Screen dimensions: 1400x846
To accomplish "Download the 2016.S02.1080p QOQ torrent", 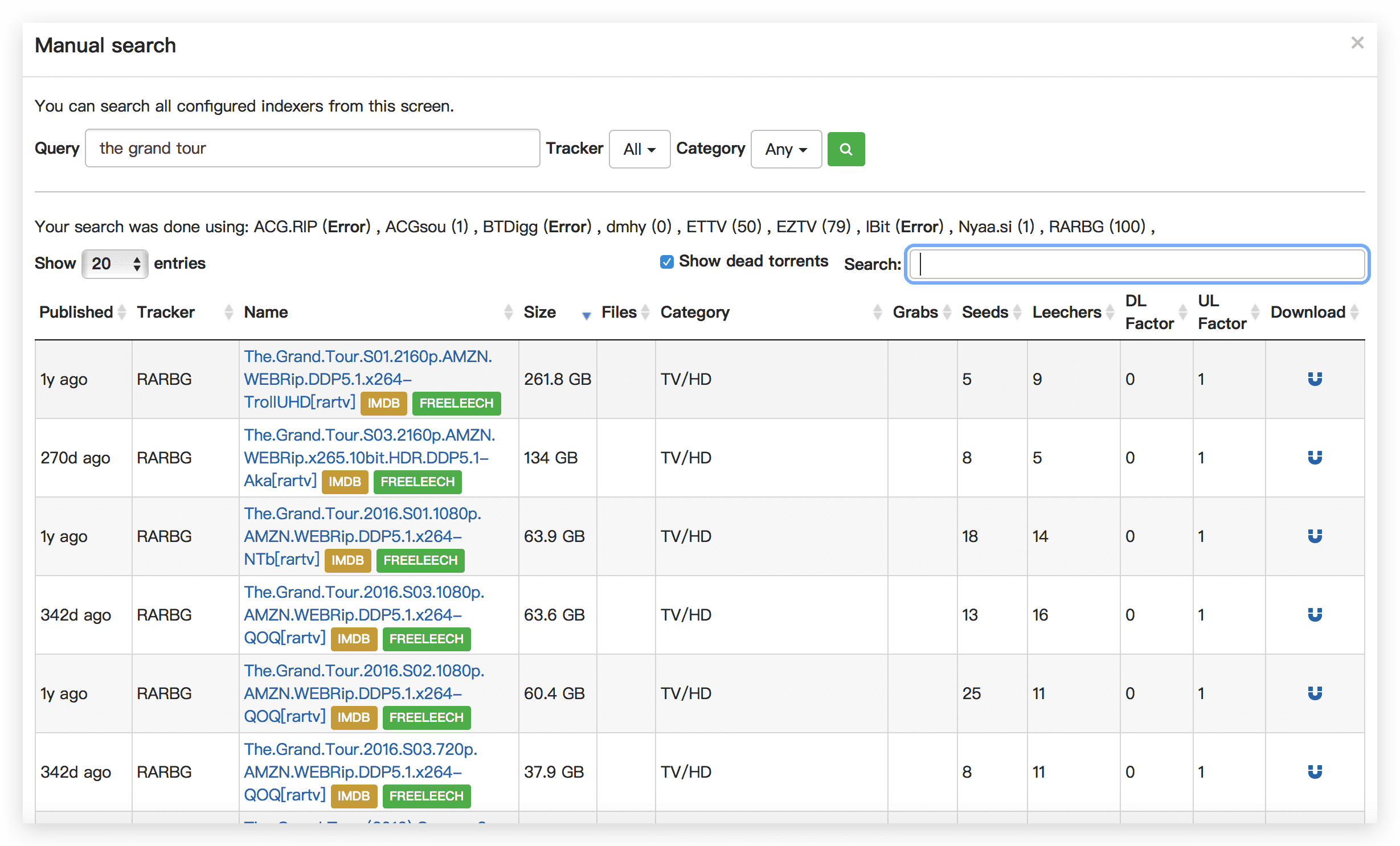I will [1315, 693].
